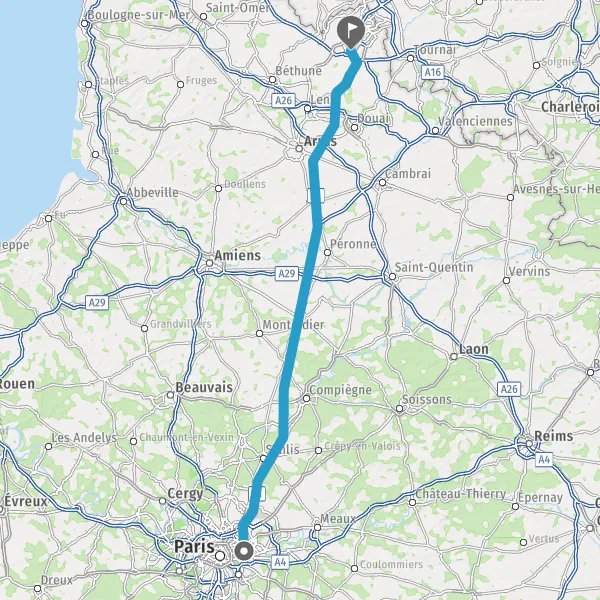Click the A29 shield west of Amiens
Viewport: 600px width, 600px height.
pyautogui.click(x=97, y=303)
